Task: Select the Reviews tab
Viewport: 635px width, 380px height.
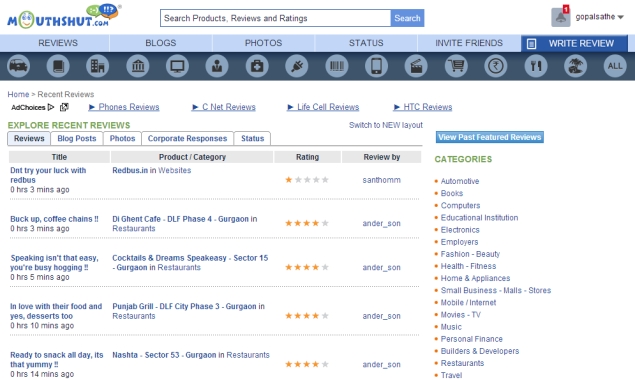Action: [x=29, y=139]
